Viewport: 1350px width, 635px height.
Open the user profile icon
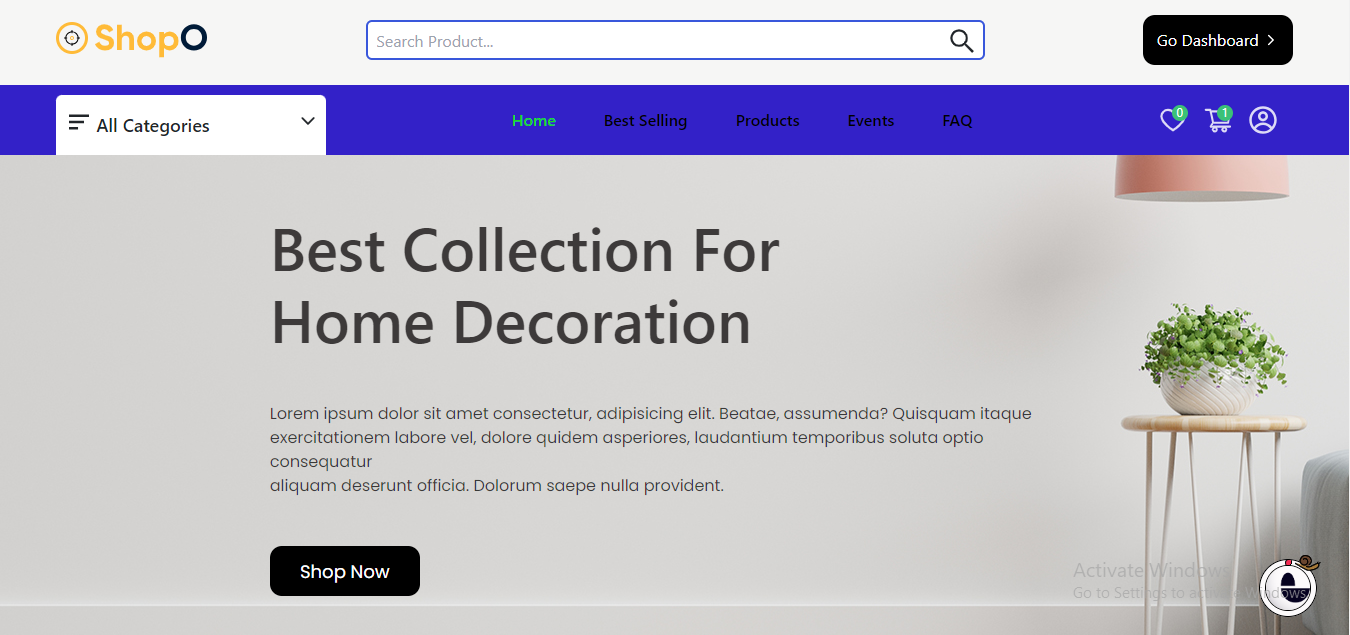pos(1263,120)
